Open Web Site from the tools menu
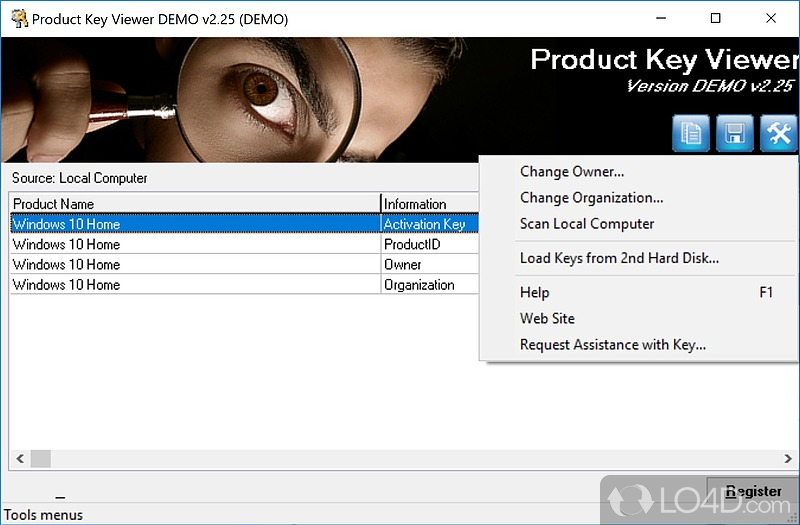The image size is (800, 525). 547,318
